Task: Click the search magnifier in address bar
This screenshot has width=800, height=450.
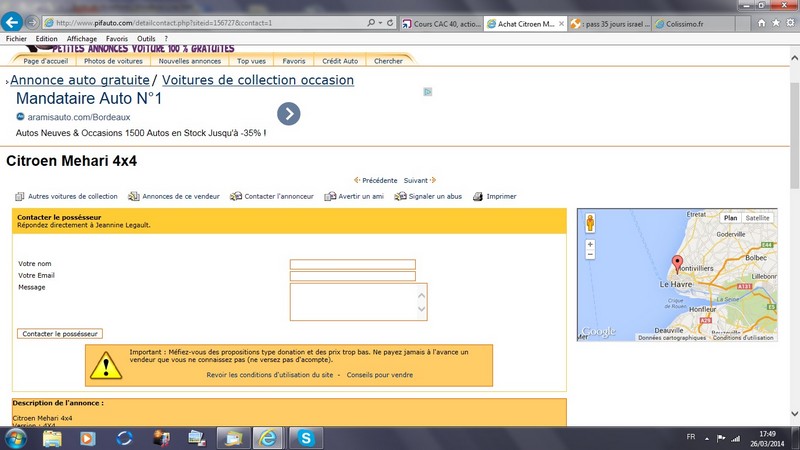Action: click(x=371, y=23)
